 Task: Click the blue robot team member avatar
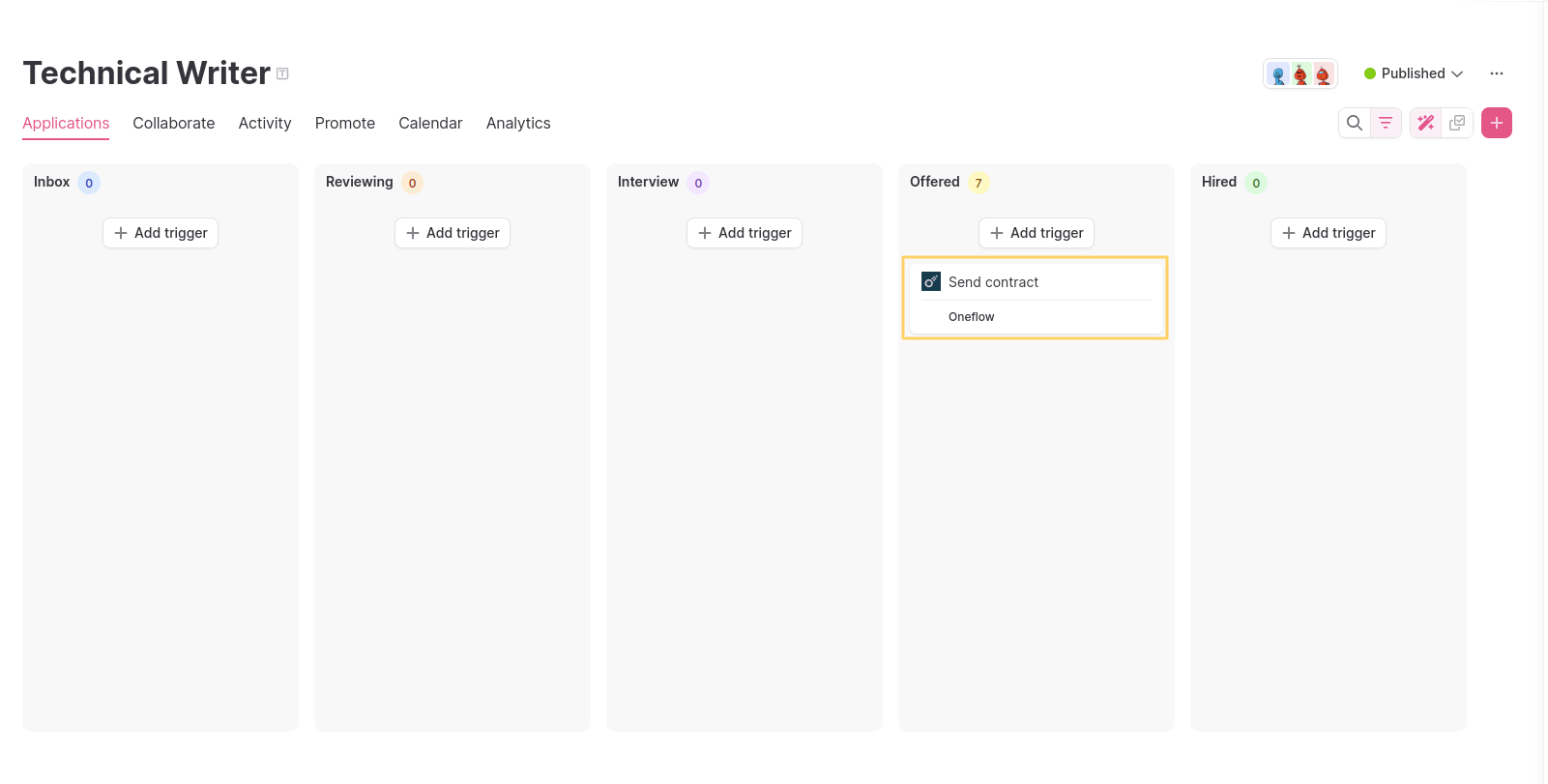click(x=1278, y=74)
